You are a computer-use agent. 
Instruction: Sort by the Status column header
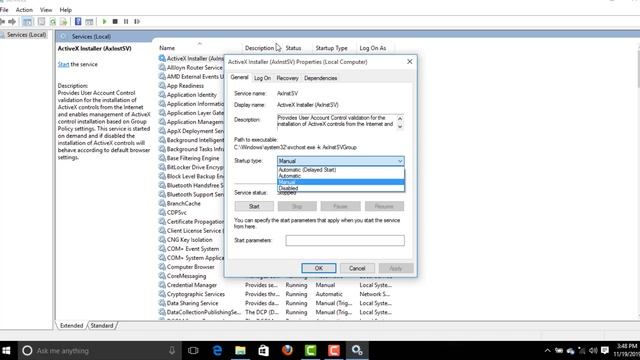point(293,48)
